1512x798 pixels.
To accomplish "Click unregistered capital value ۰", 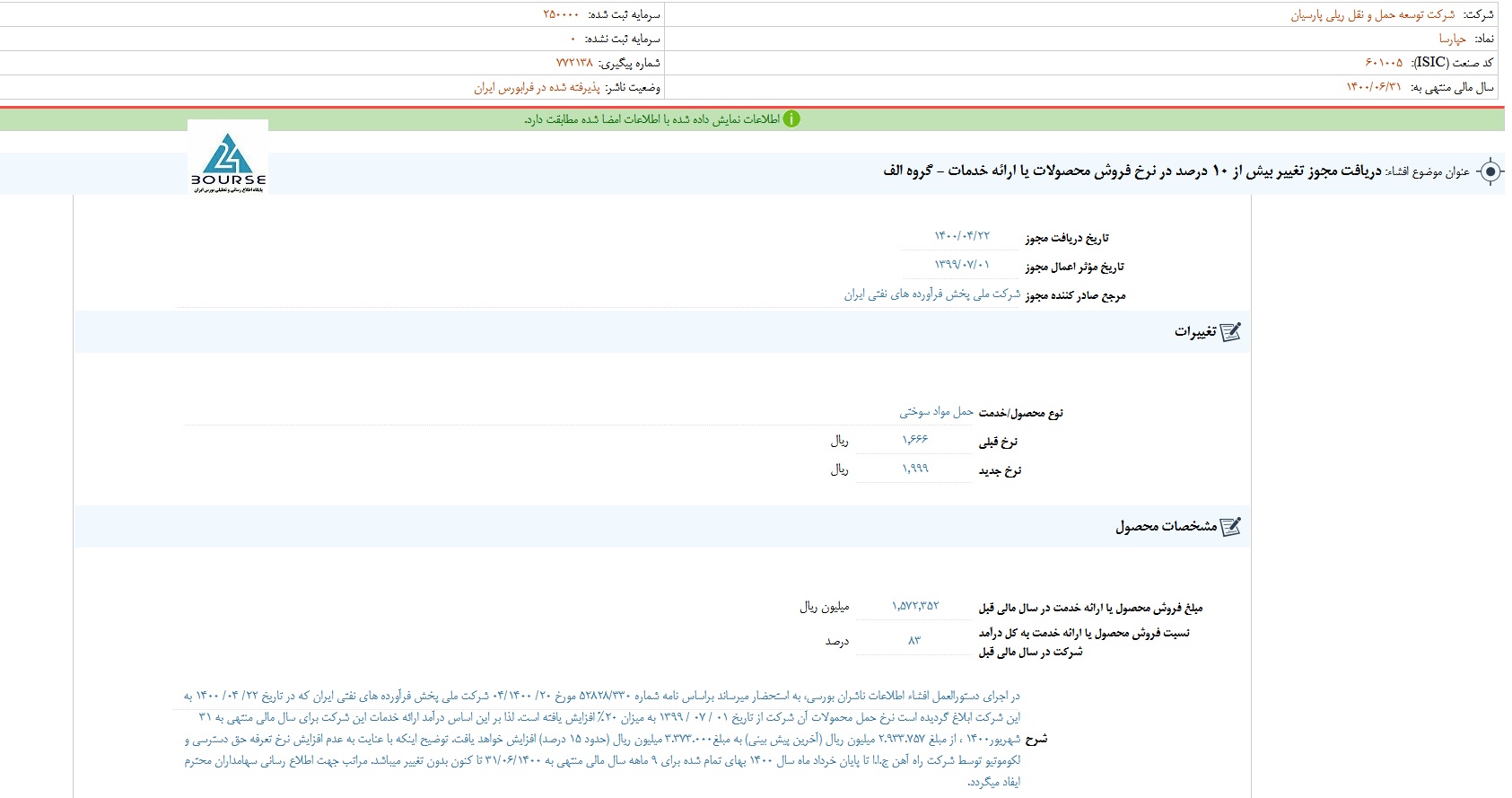I will click(572, 39).
